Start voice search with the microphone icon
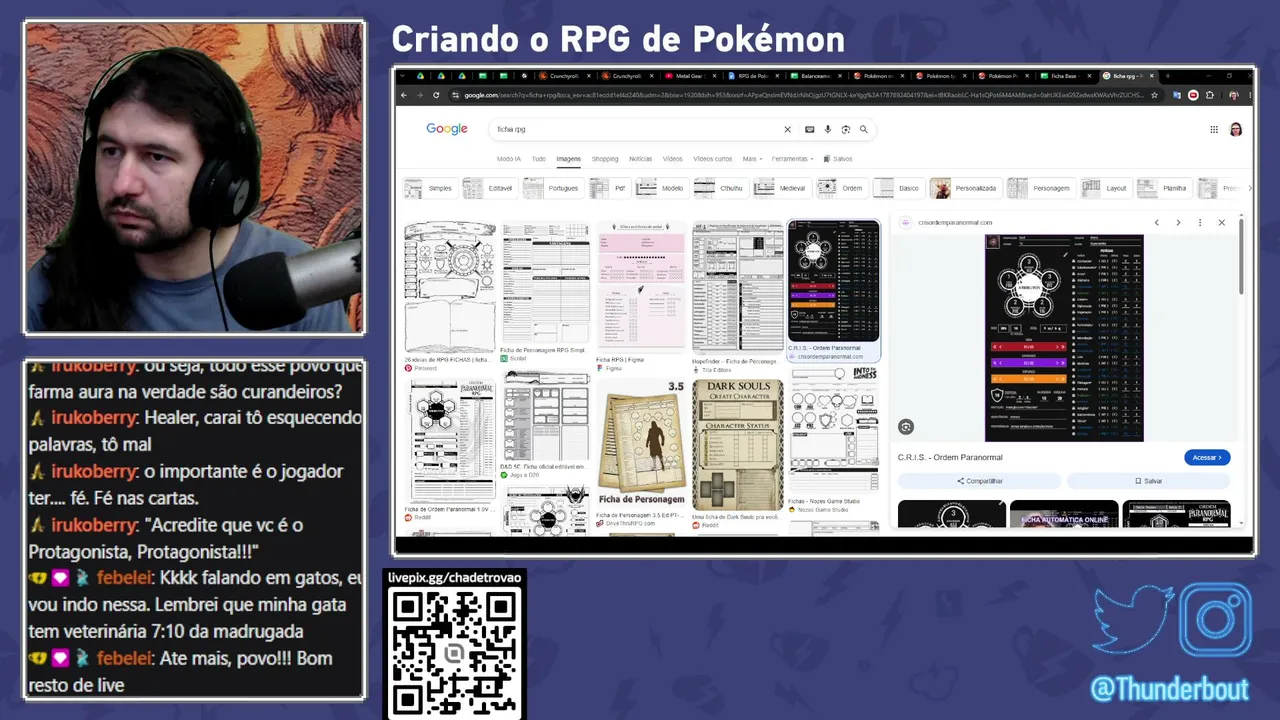The width and height of the screenshot is (1280, 720). coord(828,129)
